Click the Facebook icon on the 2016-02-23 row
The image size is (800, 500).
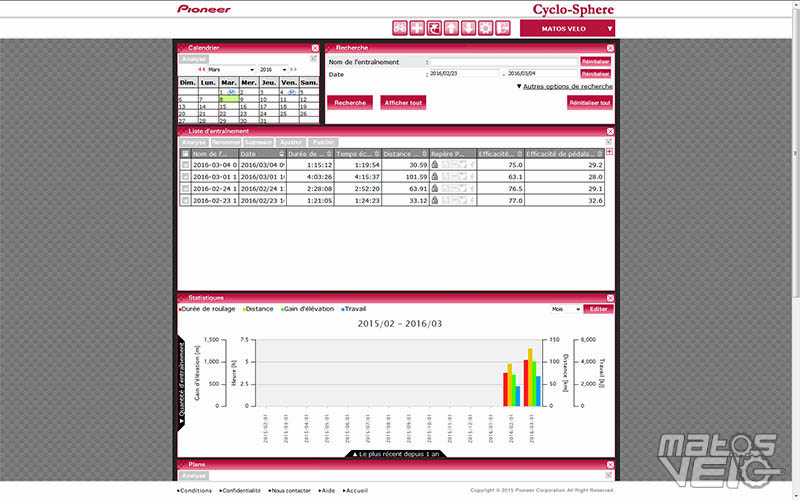click(x=472, y=201)
